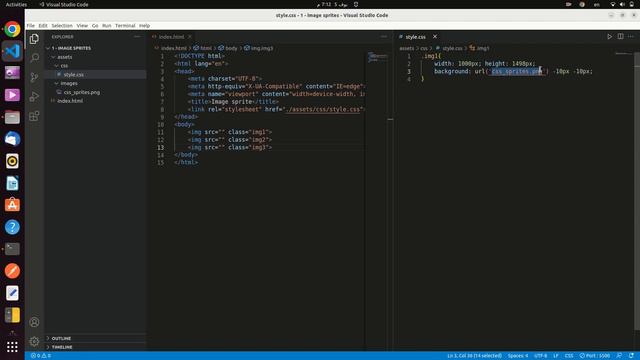Open the Help menu
Screen dimensions: 640x360
coord(144,26)
